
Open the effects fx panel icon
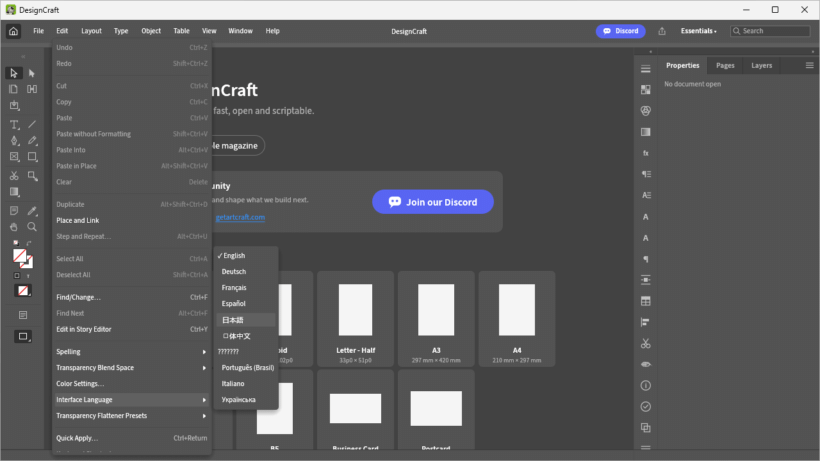point(646,153)
